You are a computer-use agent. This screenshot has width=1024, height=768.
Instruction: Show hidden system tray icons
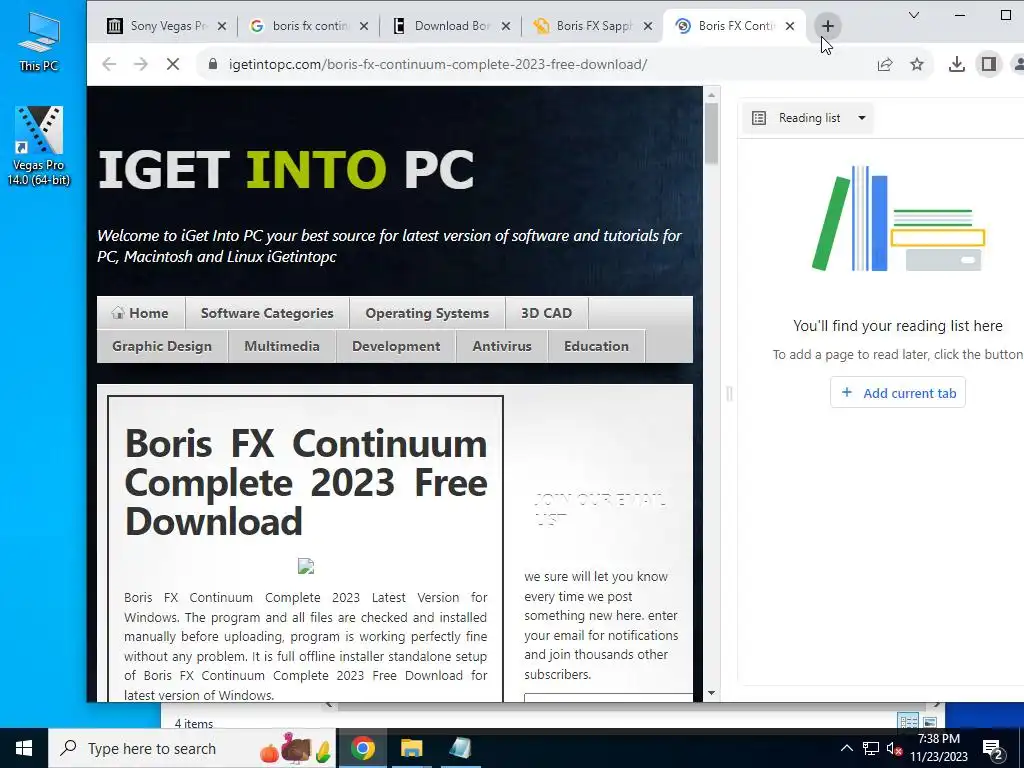click(846, 748)
